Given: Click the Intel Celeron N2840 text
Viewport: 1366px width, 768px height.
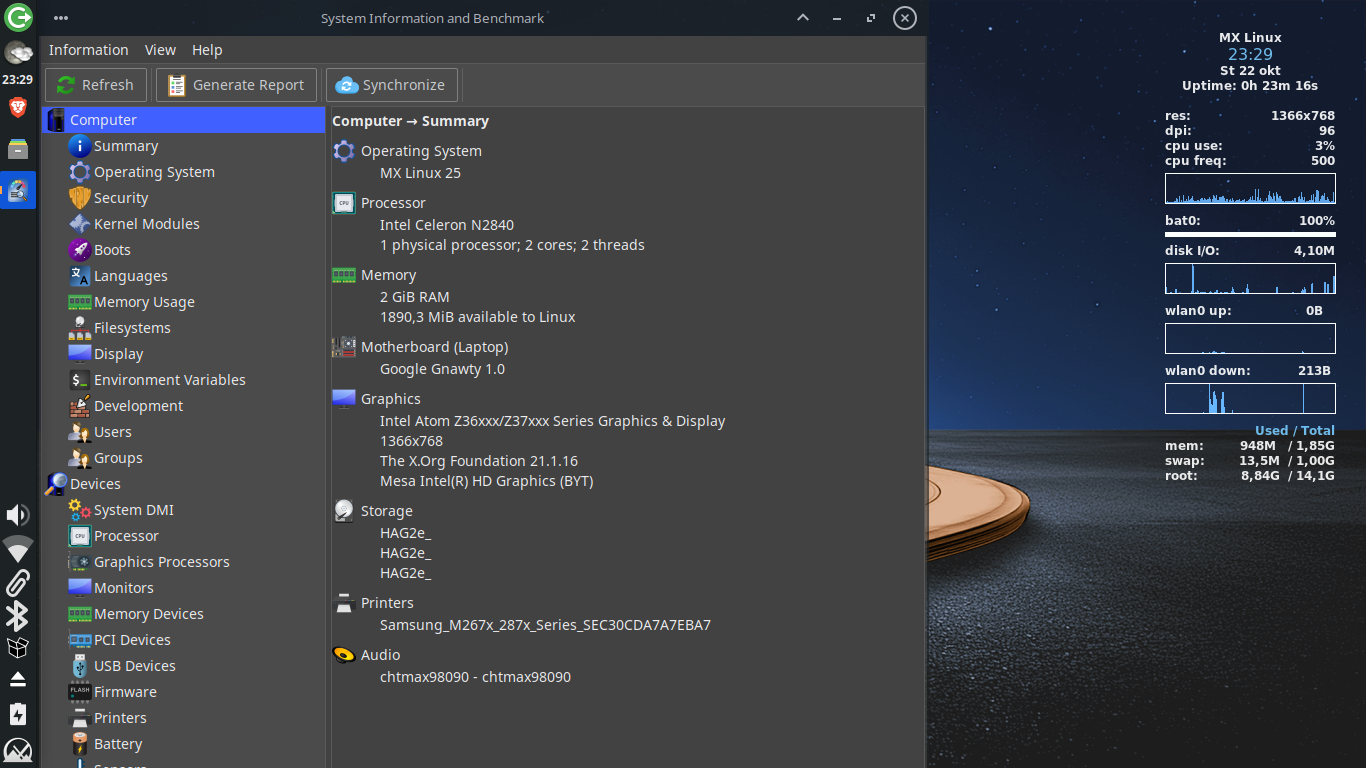Looking at the screenshot, I should pos(447,225).
